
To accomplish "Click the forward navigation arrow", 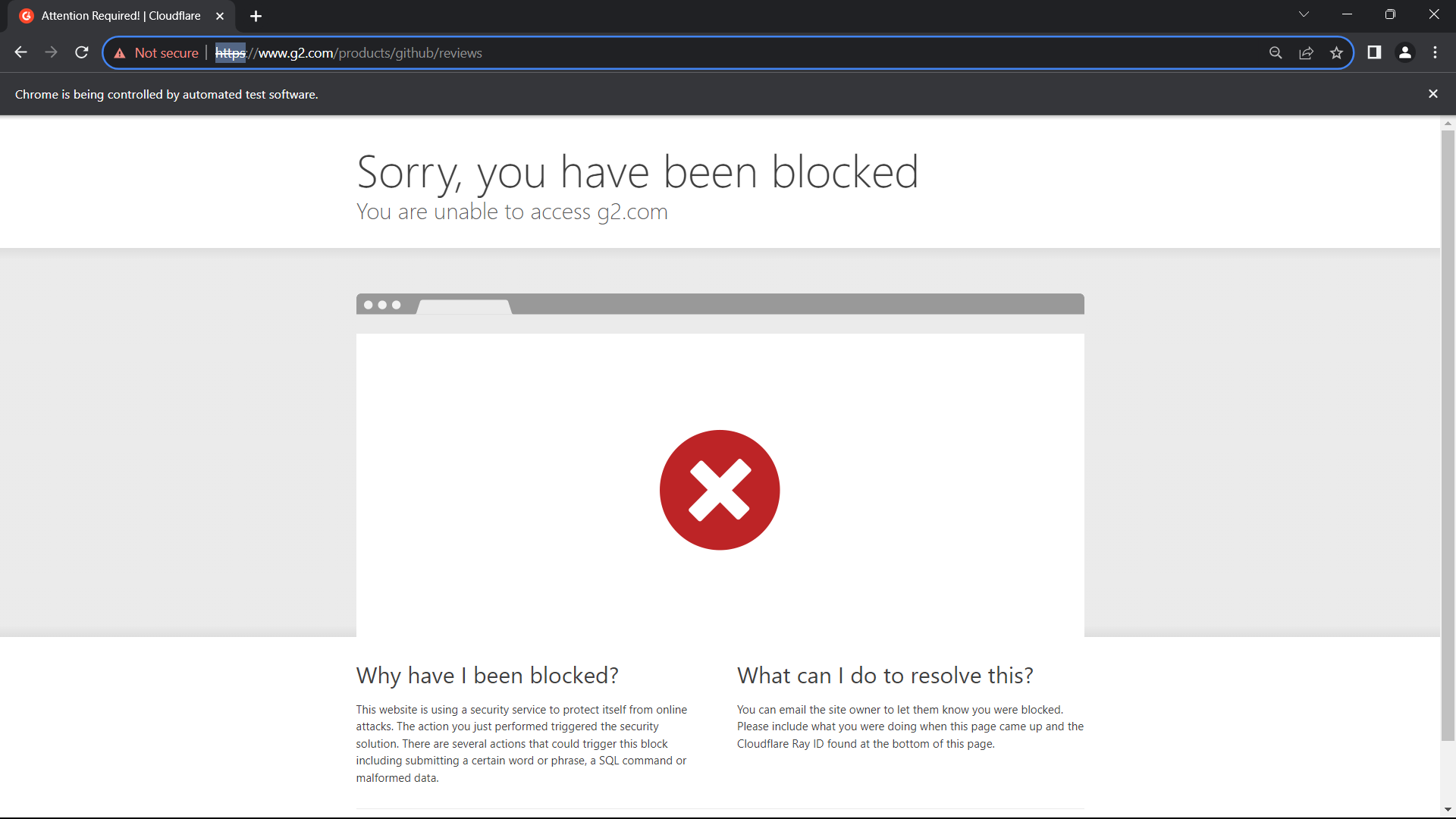I will point(51,52).
